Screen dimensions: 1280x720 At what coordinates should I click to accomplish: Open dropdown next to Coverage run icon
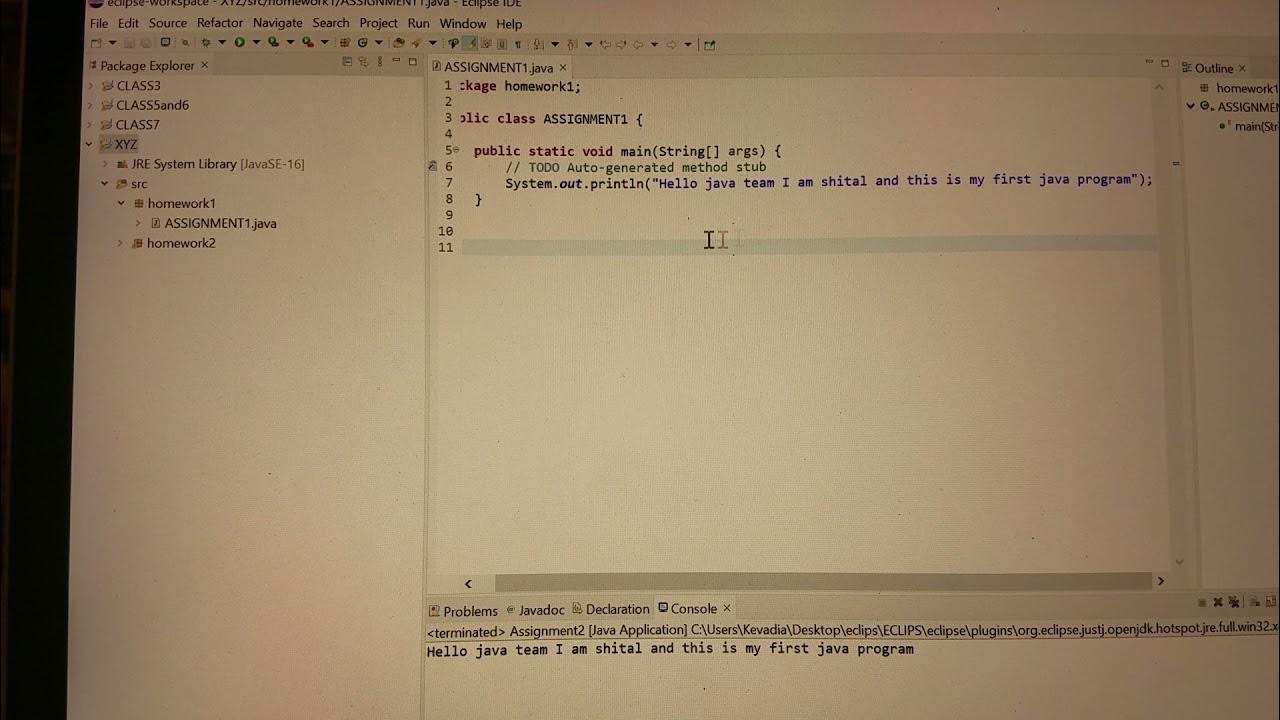click(290, 43)
